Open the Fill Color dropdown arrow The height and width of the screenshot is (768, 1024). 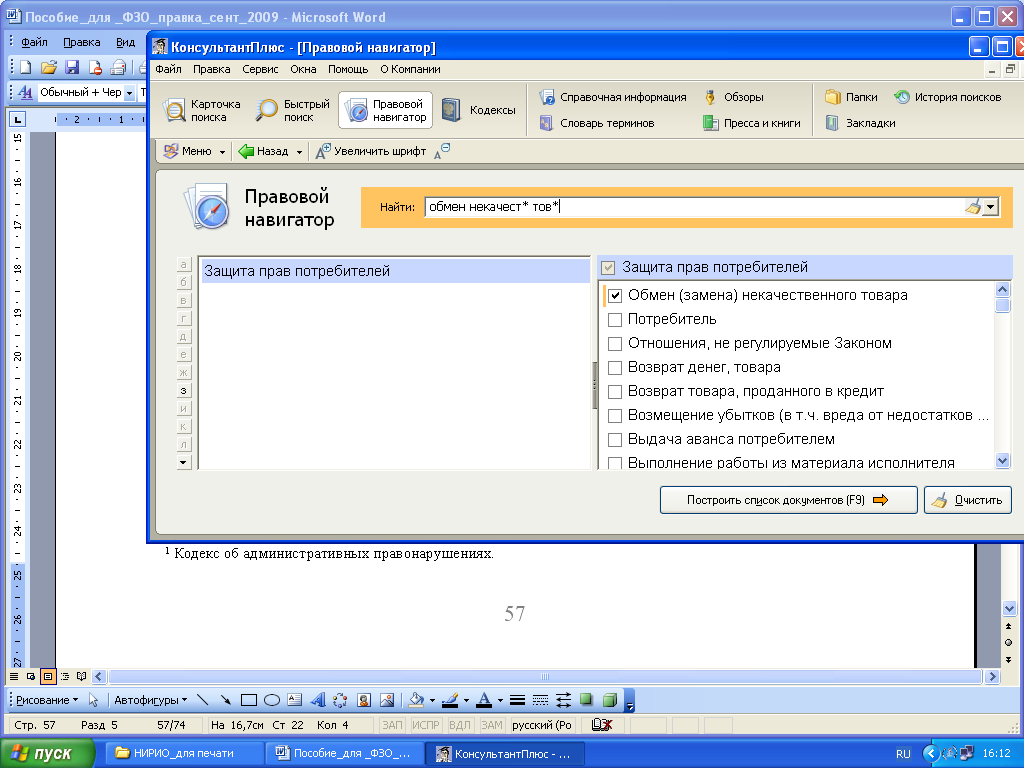(x=432, y=700)
